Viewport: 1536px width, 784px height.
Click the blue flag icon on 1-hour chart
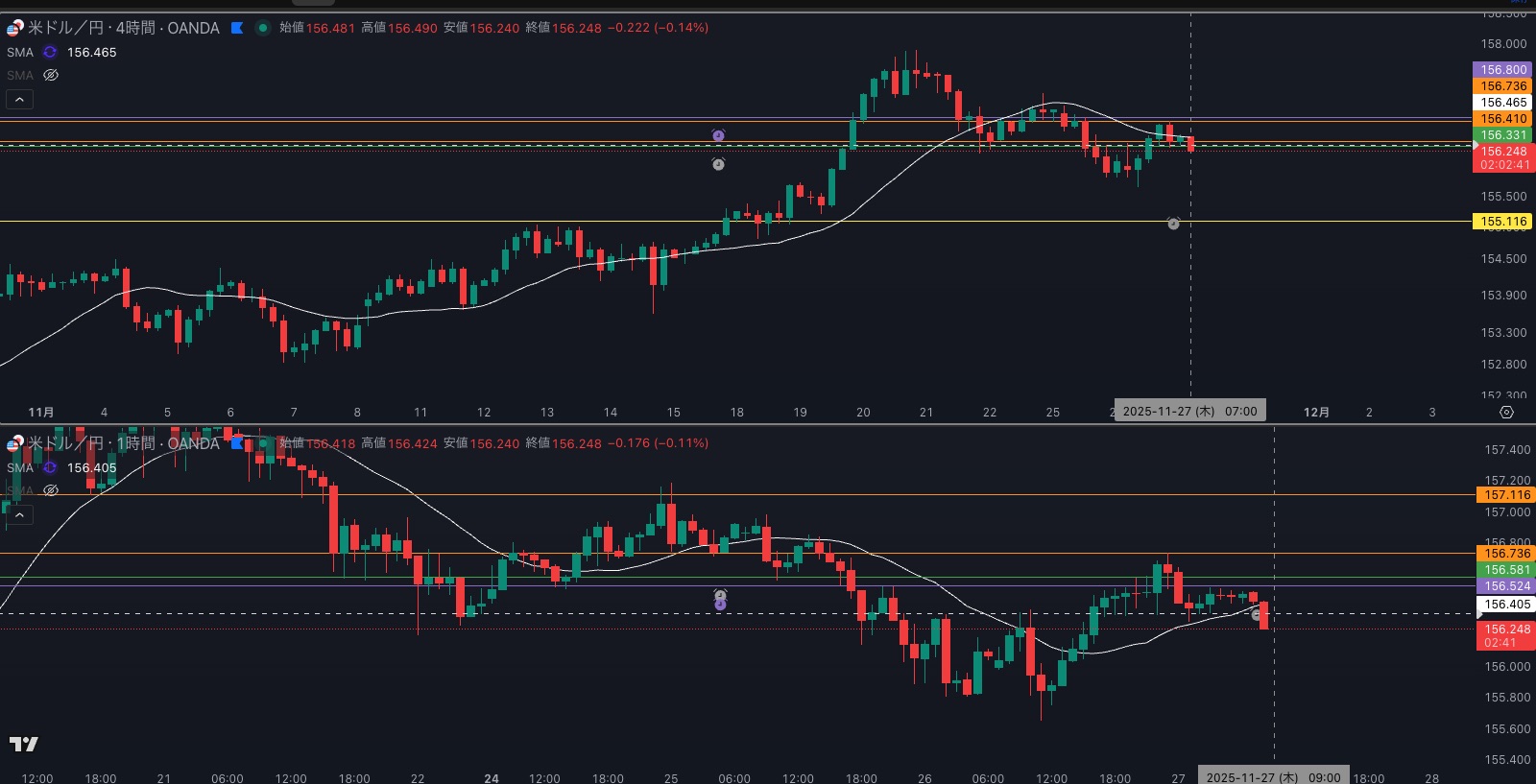pos(237,443)
